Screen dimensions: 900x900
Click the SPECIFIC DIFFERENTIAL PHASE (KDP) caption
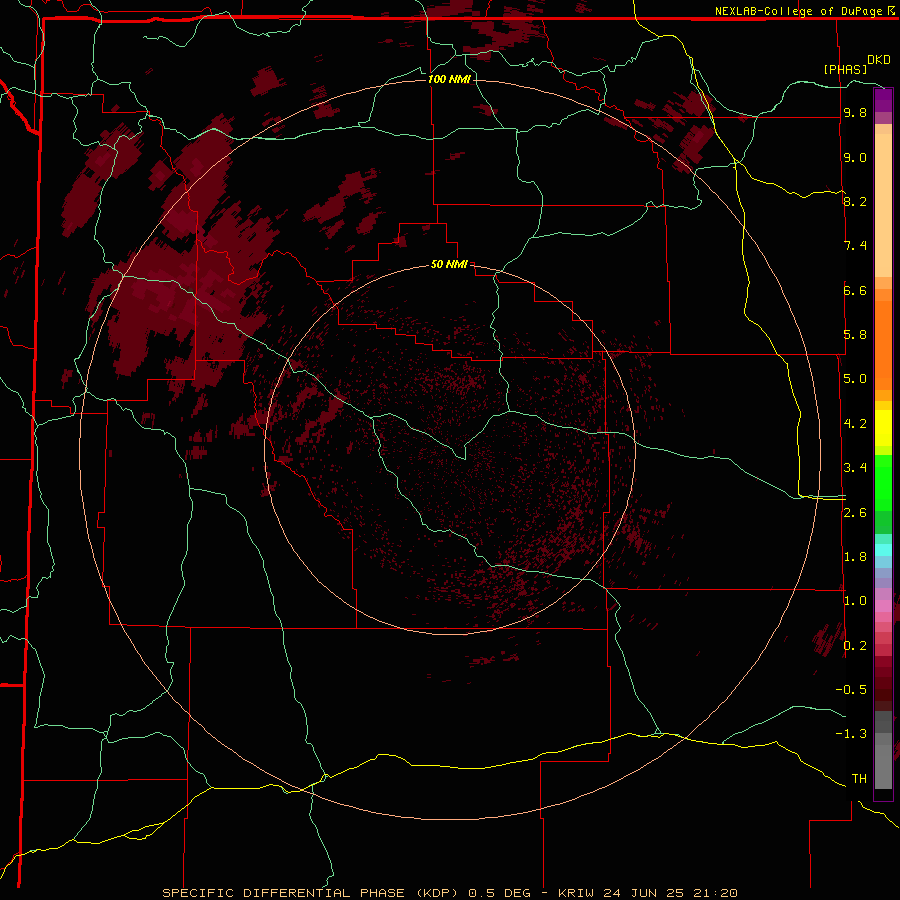(x=311, y=893)
